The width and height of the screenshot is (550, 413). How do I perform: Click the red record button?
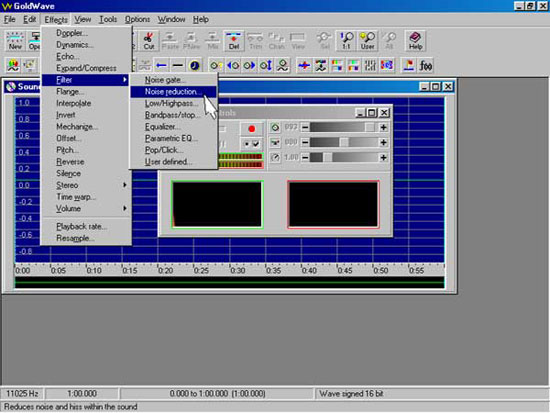click(251, 129)
